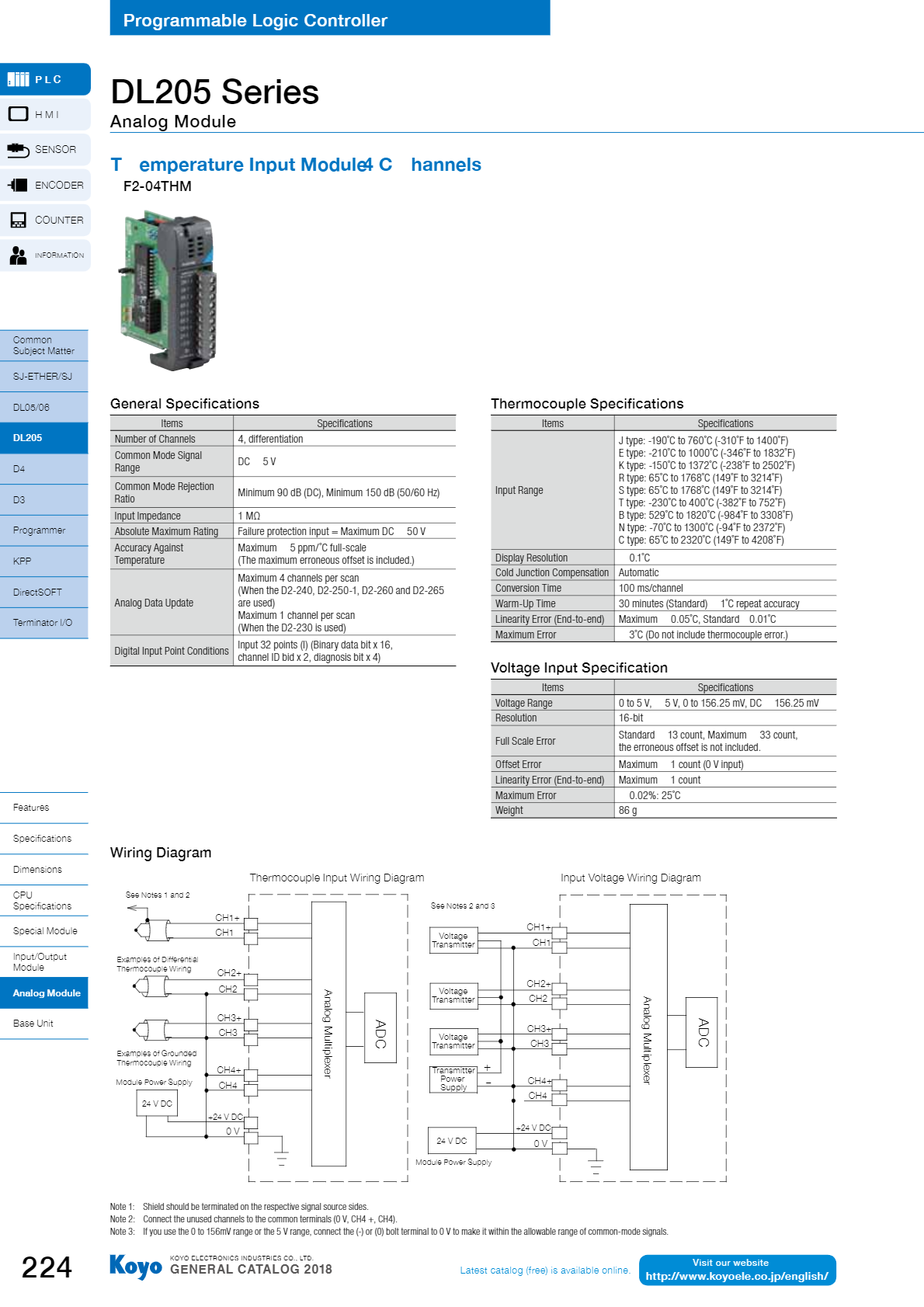Click the Encoder category icon
This screenshot has height=1307, width=924.
click(x=18, y=185)
